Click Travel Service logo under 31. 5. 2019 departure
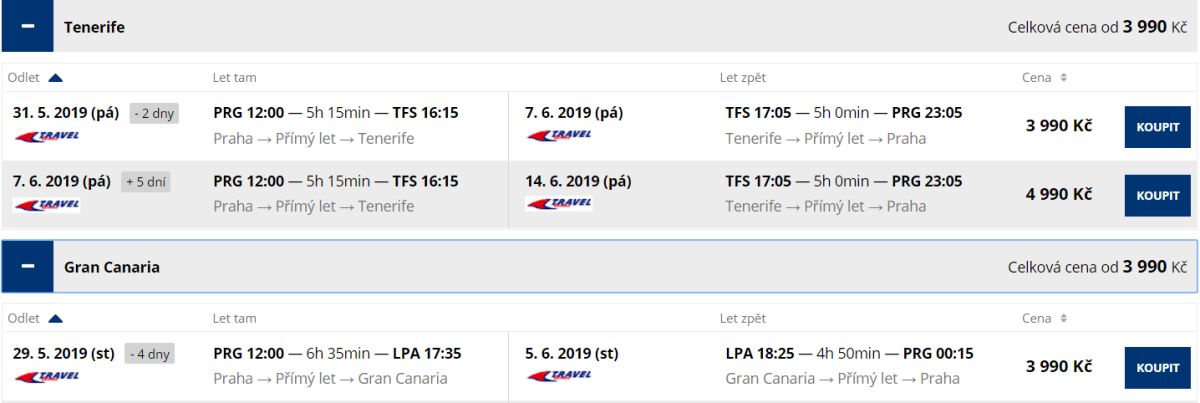 pyautogui.click(x=46, y=136)
